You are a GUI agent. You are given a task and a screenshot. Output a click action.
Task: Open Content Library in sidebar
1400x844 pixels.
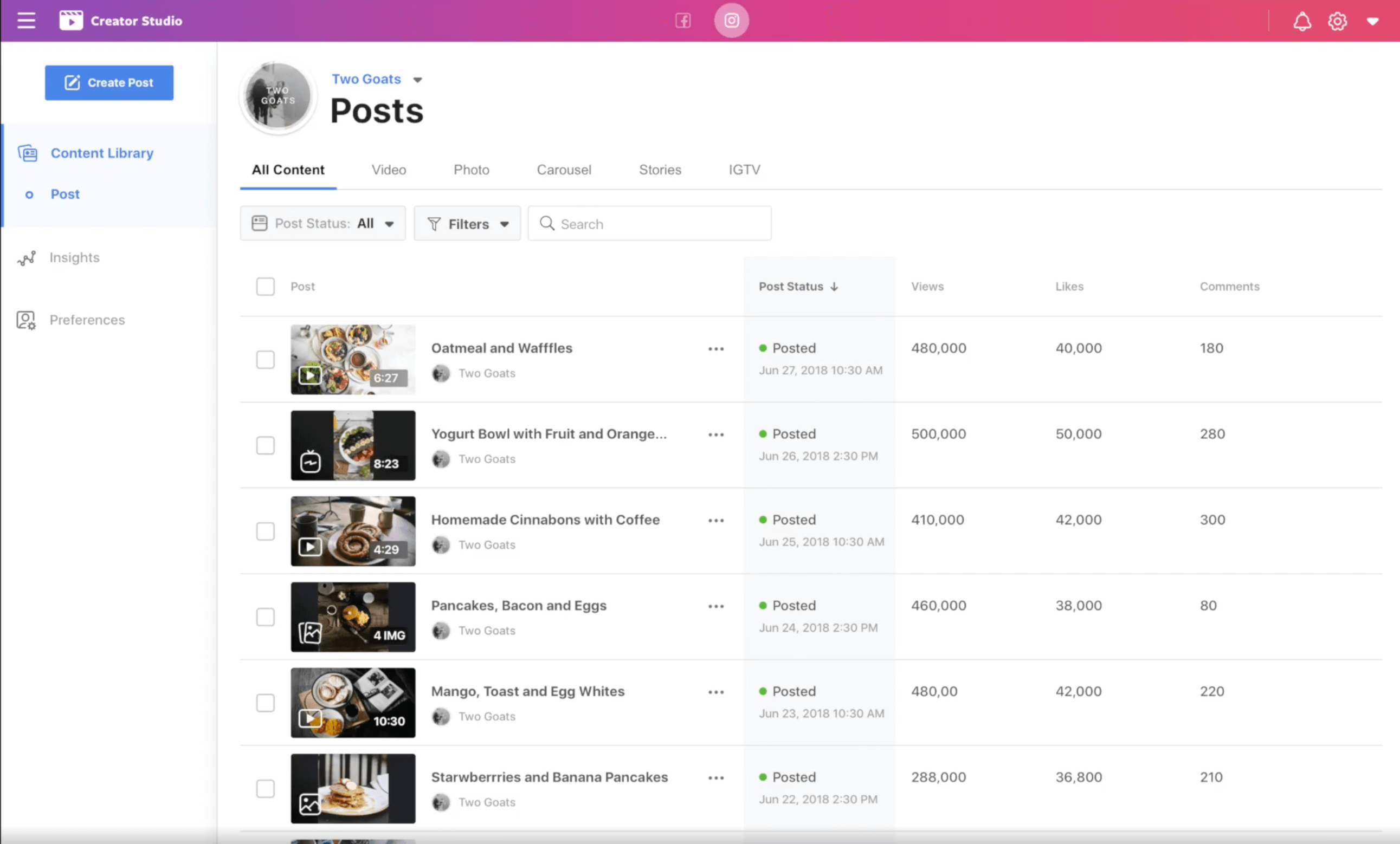tap(102, 153)
